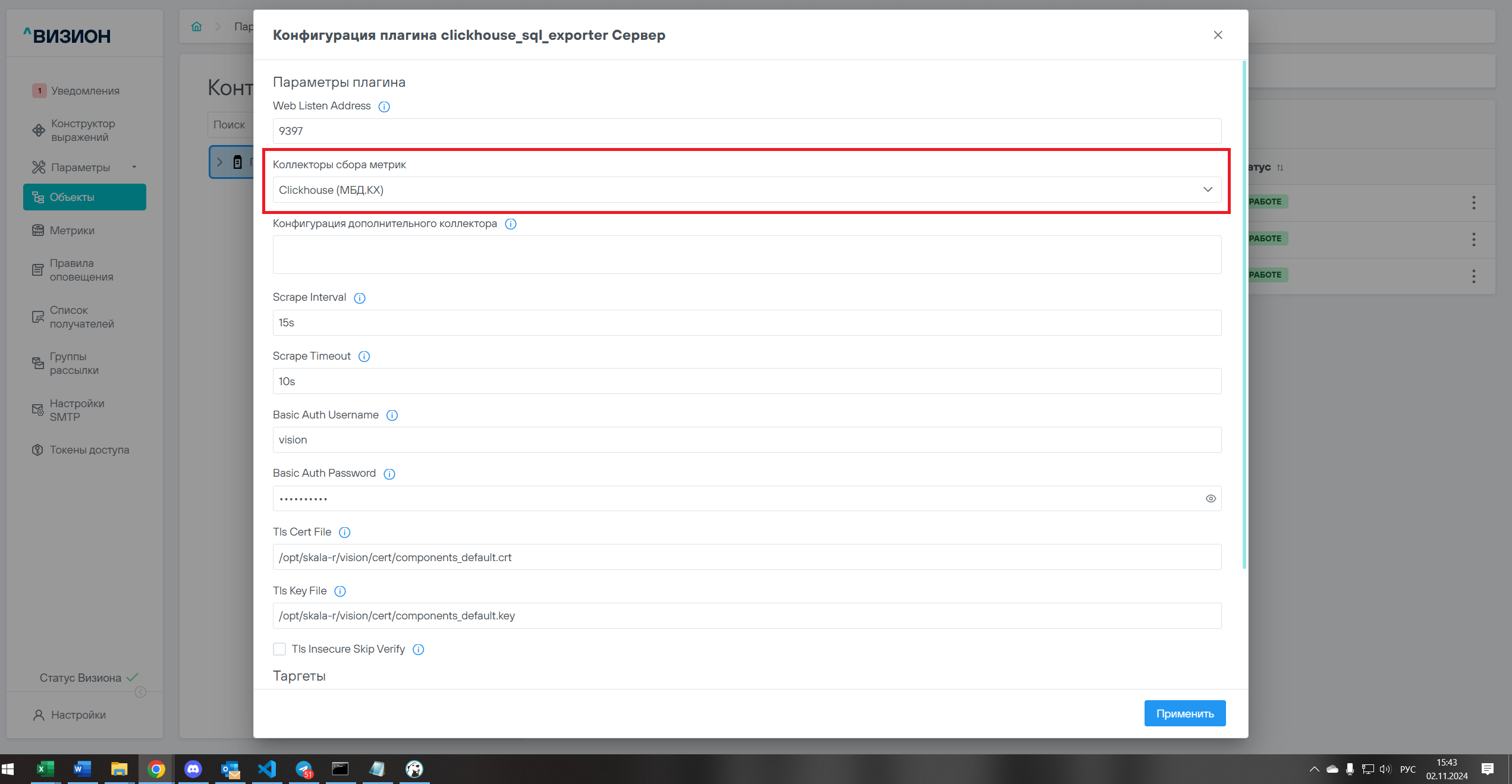
Task: Open Метрики in the sidebar
Action: pyautogui.click(x=72, y=231)
